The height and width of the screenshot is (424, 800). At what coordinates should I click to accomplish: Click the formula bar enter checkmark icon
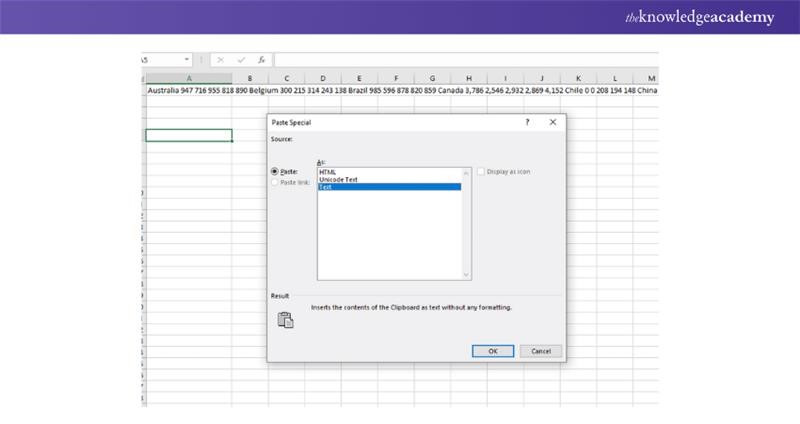241,60
